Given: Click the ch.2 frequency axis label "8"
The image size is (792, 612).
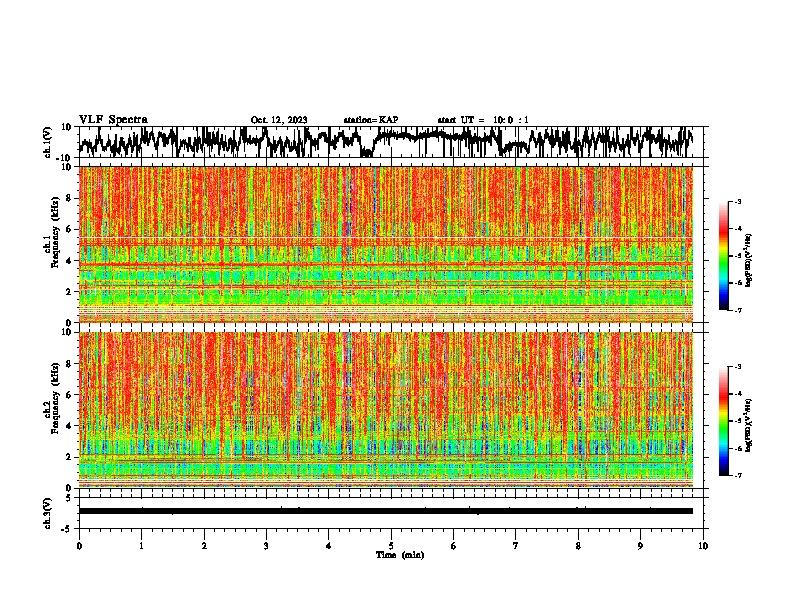Looking at the screenshot, I should click(x=70, y=364).
